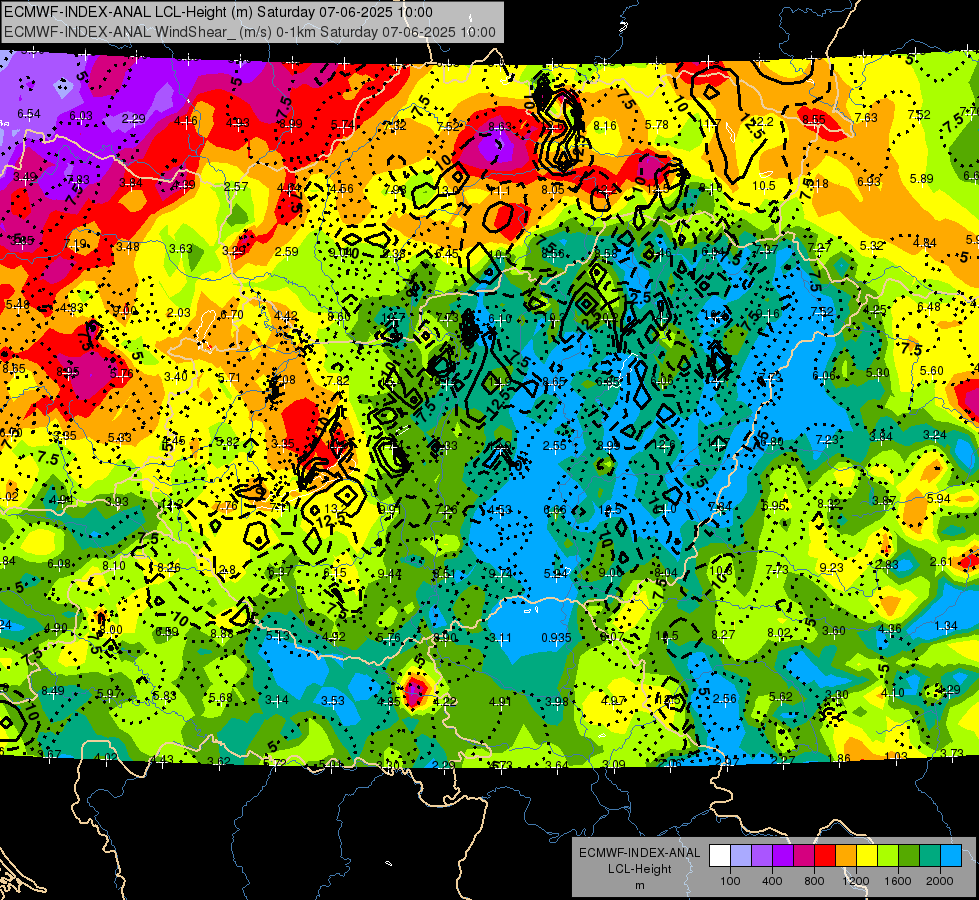Screen dimensions: 979x900
Task: Click the red legend swatch
Action: tap(825, 856)
